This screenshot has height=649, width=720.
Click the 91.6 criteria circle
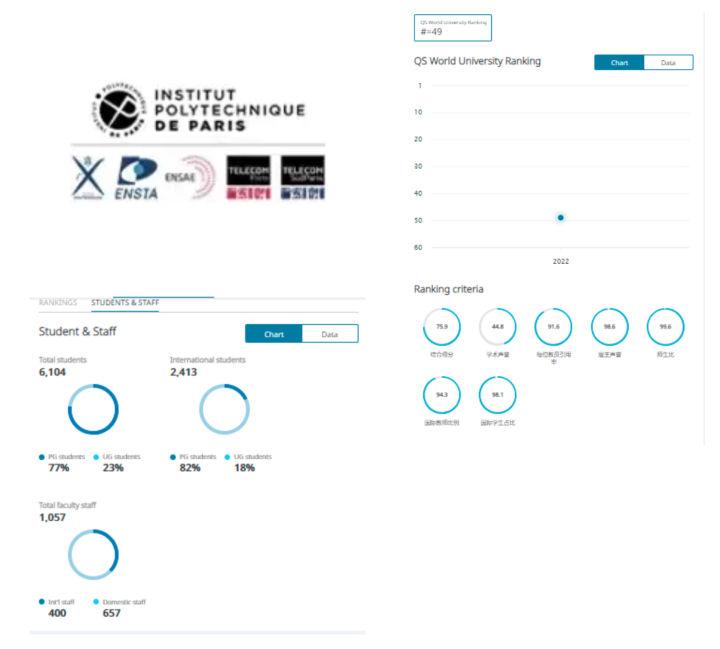[553, 327]
